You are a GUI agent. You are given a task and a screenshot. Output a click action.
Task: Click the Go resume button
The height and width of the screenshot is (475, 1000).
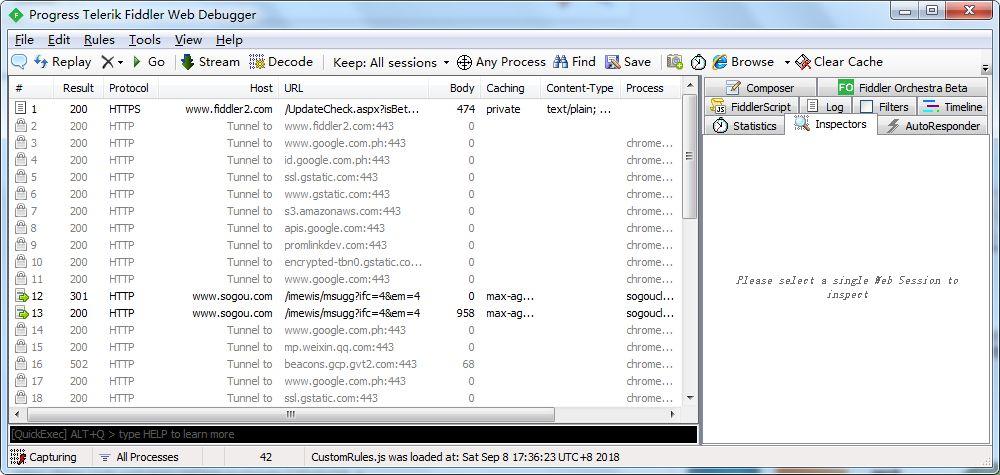(149, 62)
